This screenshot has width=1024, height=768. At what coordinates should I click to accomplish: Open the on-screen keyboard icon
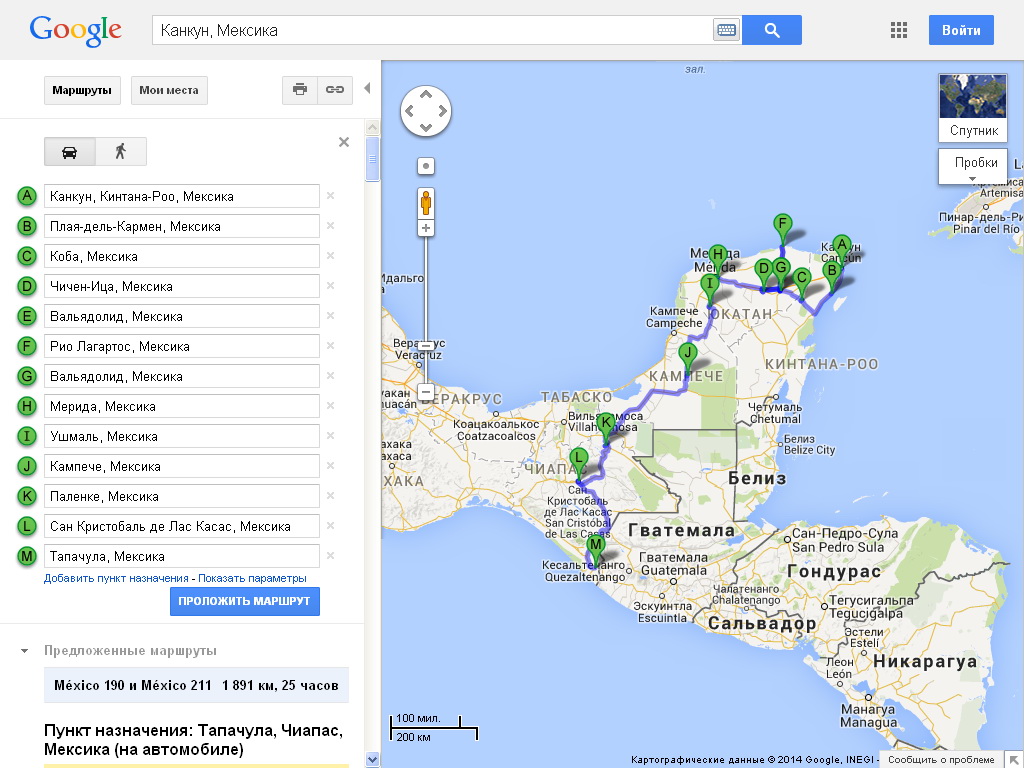(x=726, y=31)
